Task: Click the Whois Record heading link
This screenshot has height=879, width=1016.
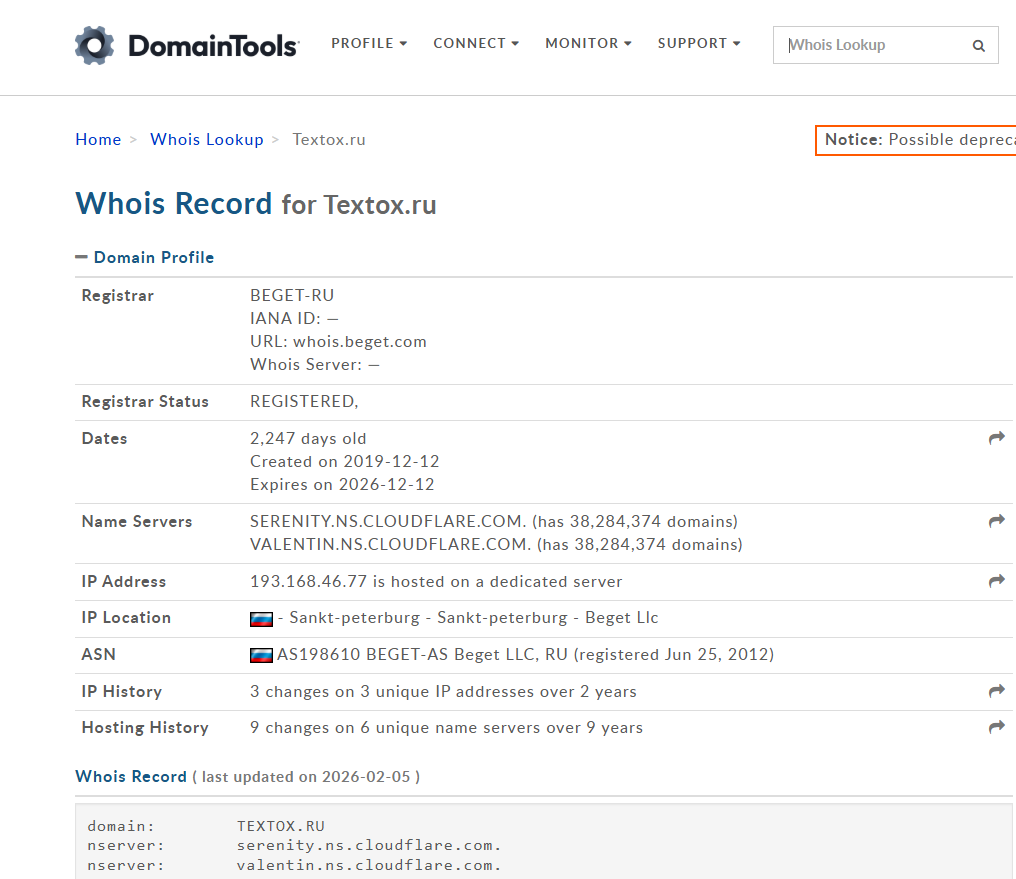Action: (131, 776)
